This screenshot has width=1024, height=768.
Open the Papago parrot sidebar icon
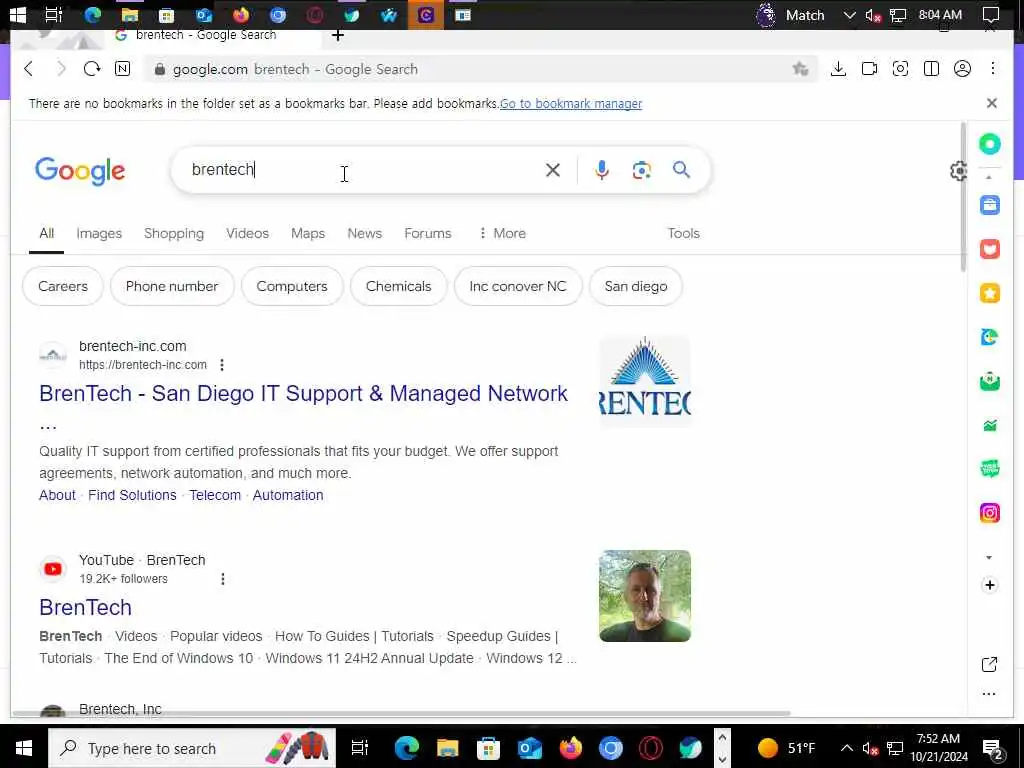[x=989, y=337]
